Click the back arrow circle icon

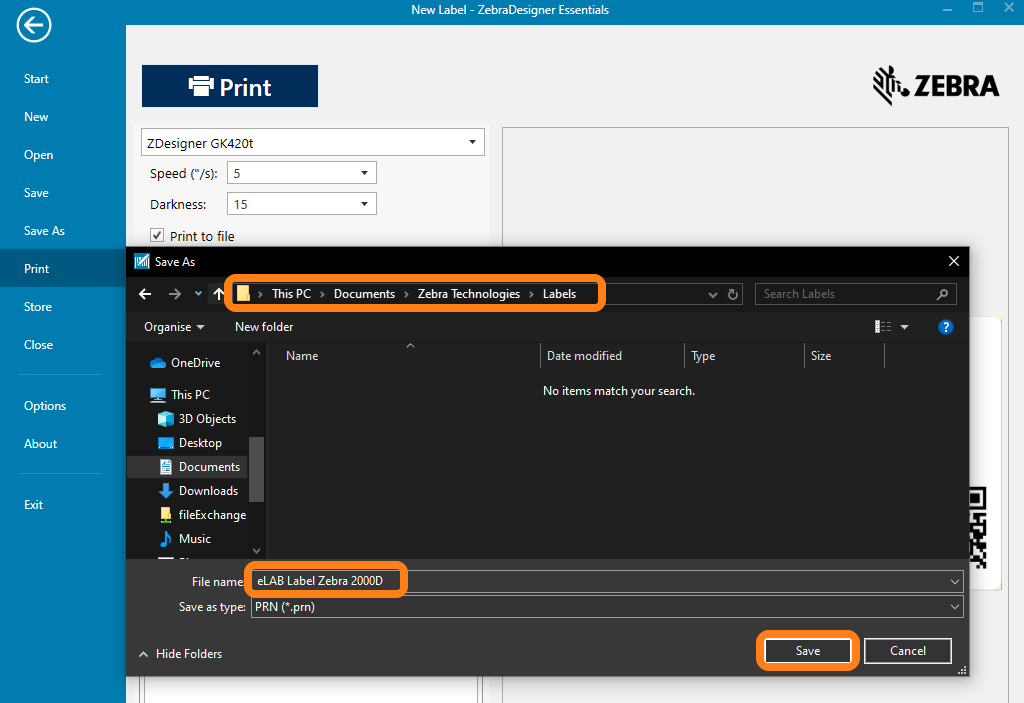(x=34, y=26)
